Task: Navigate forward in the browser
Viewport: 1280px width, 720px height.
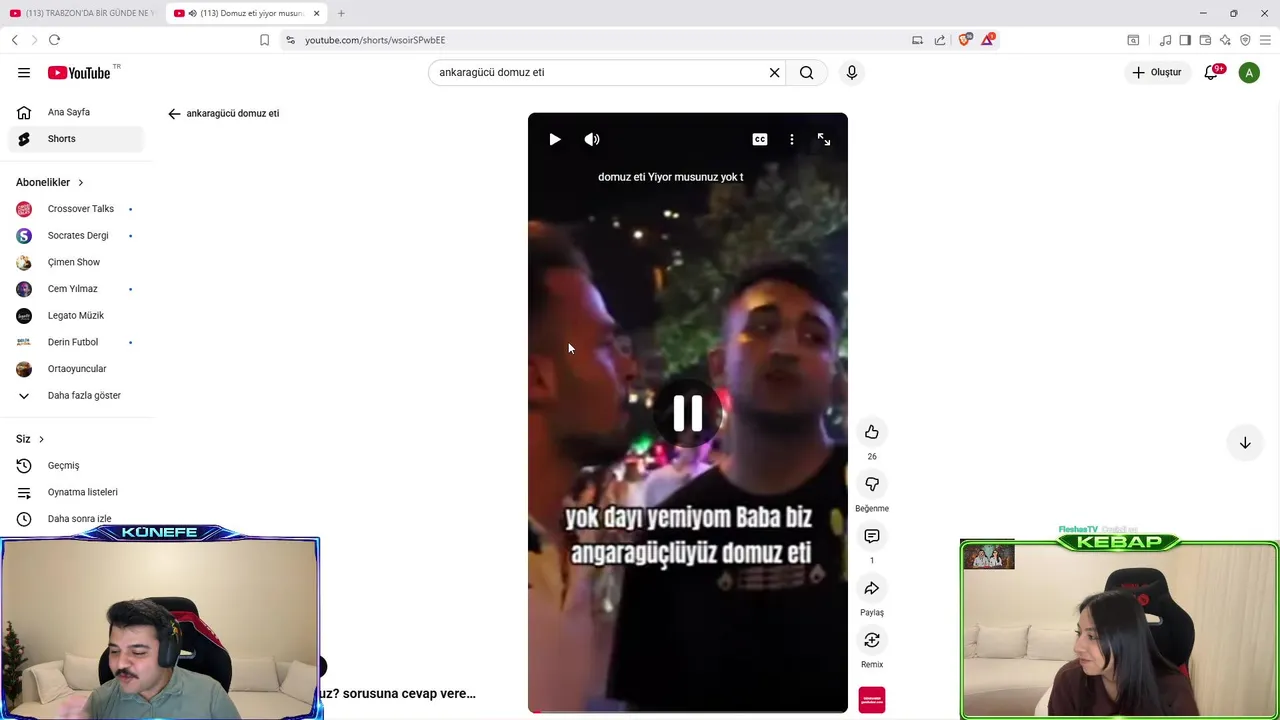Action: click(x=34, y=40)
